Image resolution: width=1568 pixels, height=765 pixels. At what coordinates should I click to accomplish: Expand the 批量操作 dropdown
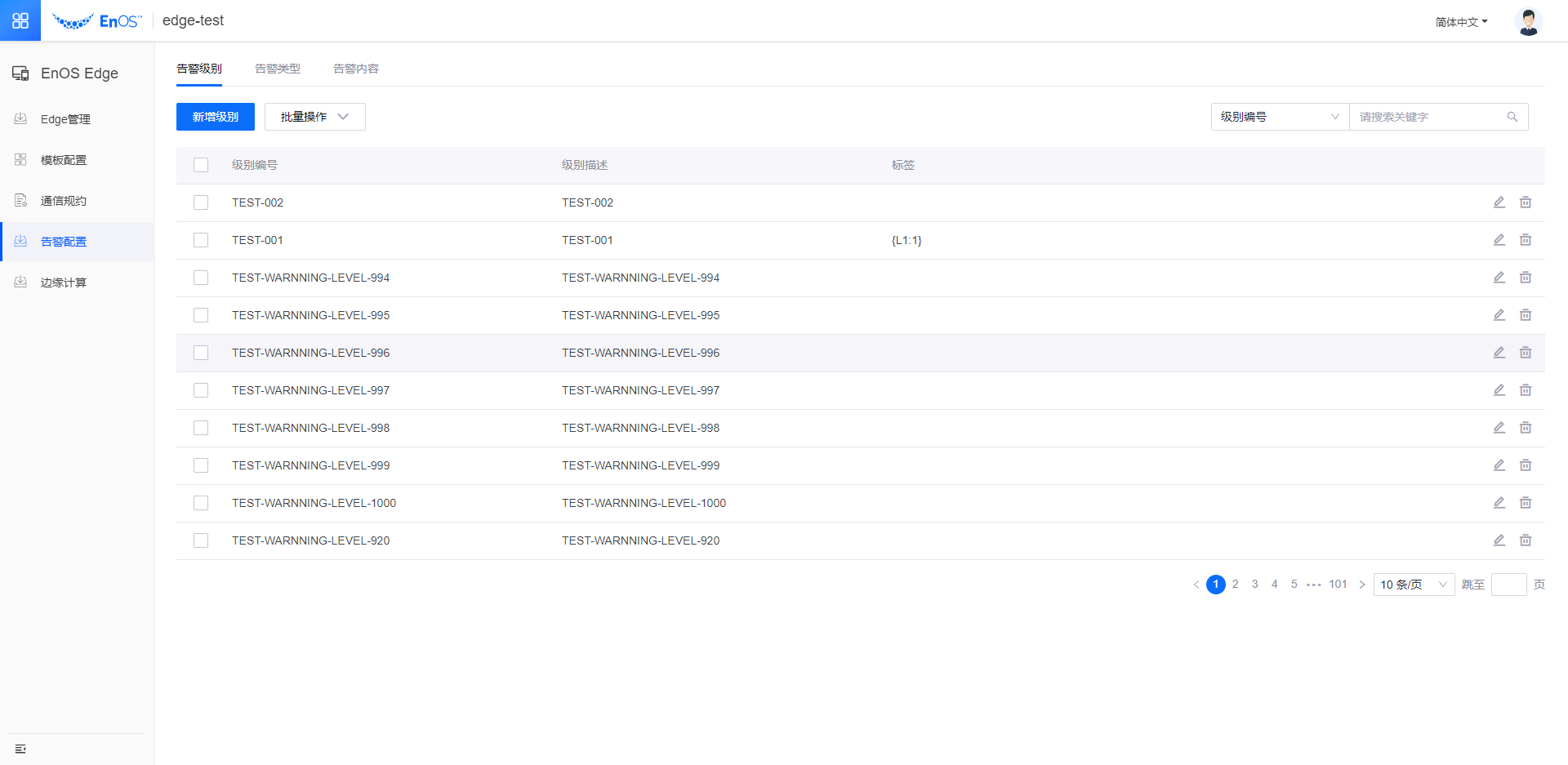point(314,117)
